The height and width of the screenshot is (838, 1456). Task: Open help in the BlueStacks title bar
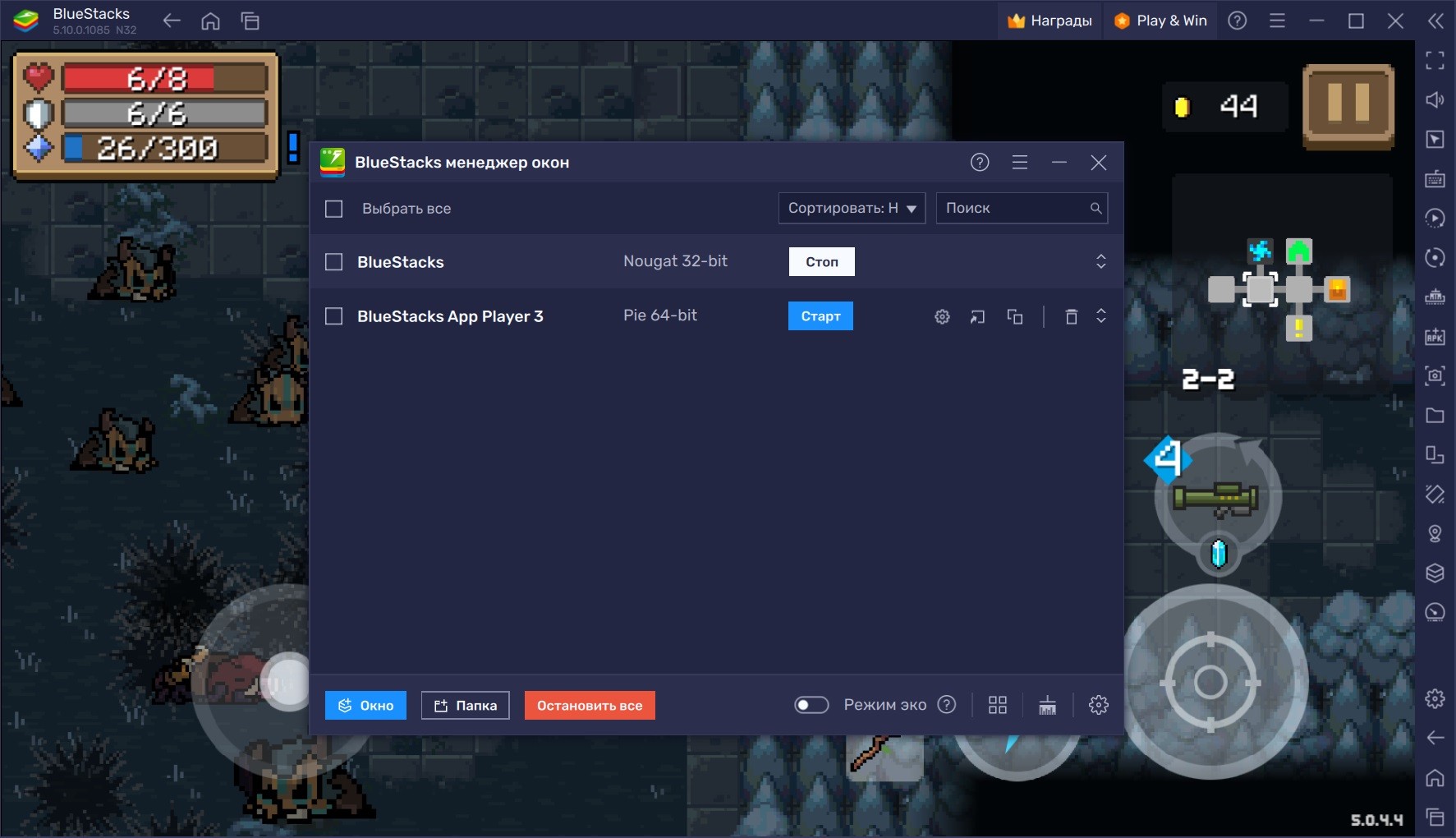(1237, 21)
